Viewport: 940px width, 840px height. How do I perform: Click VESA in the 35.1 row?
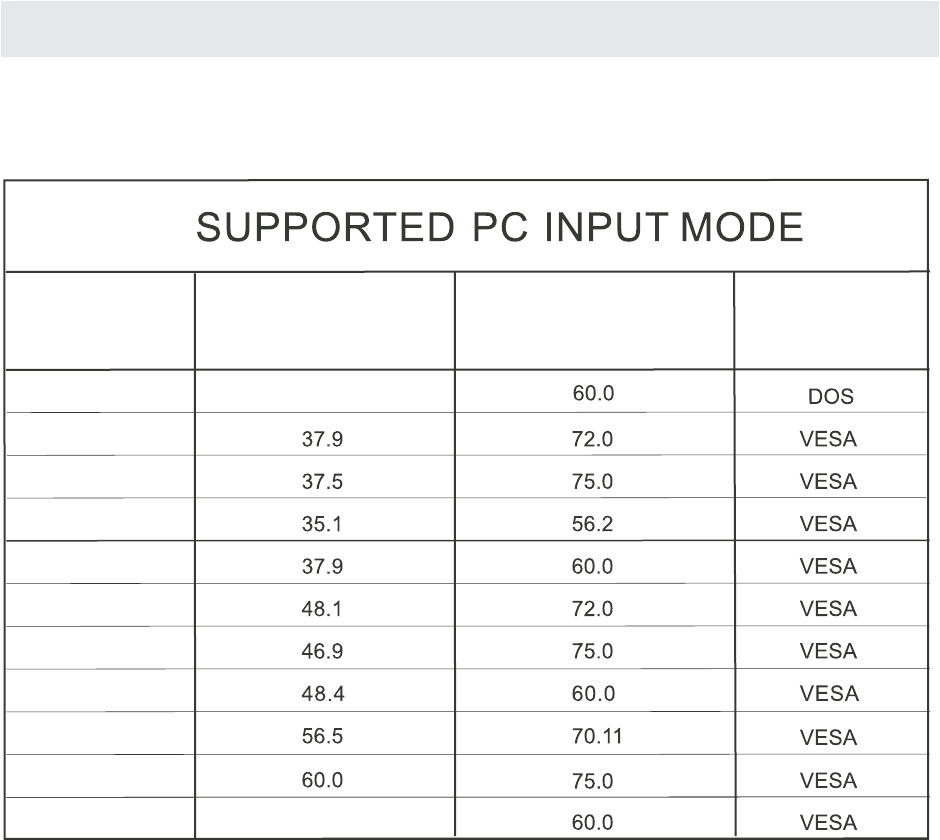(828, 524)
